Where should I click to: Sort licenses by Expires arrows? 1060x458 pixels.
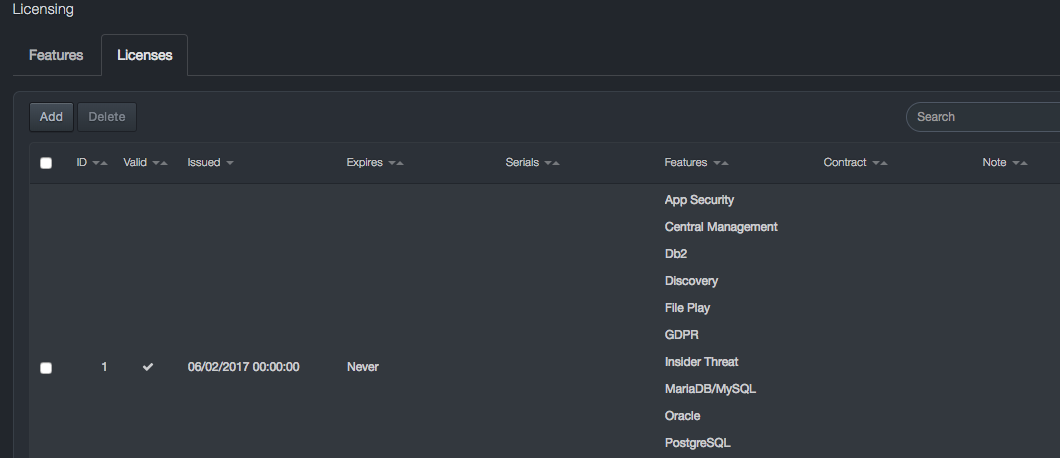pyautogui.click(x=395, y=163)
